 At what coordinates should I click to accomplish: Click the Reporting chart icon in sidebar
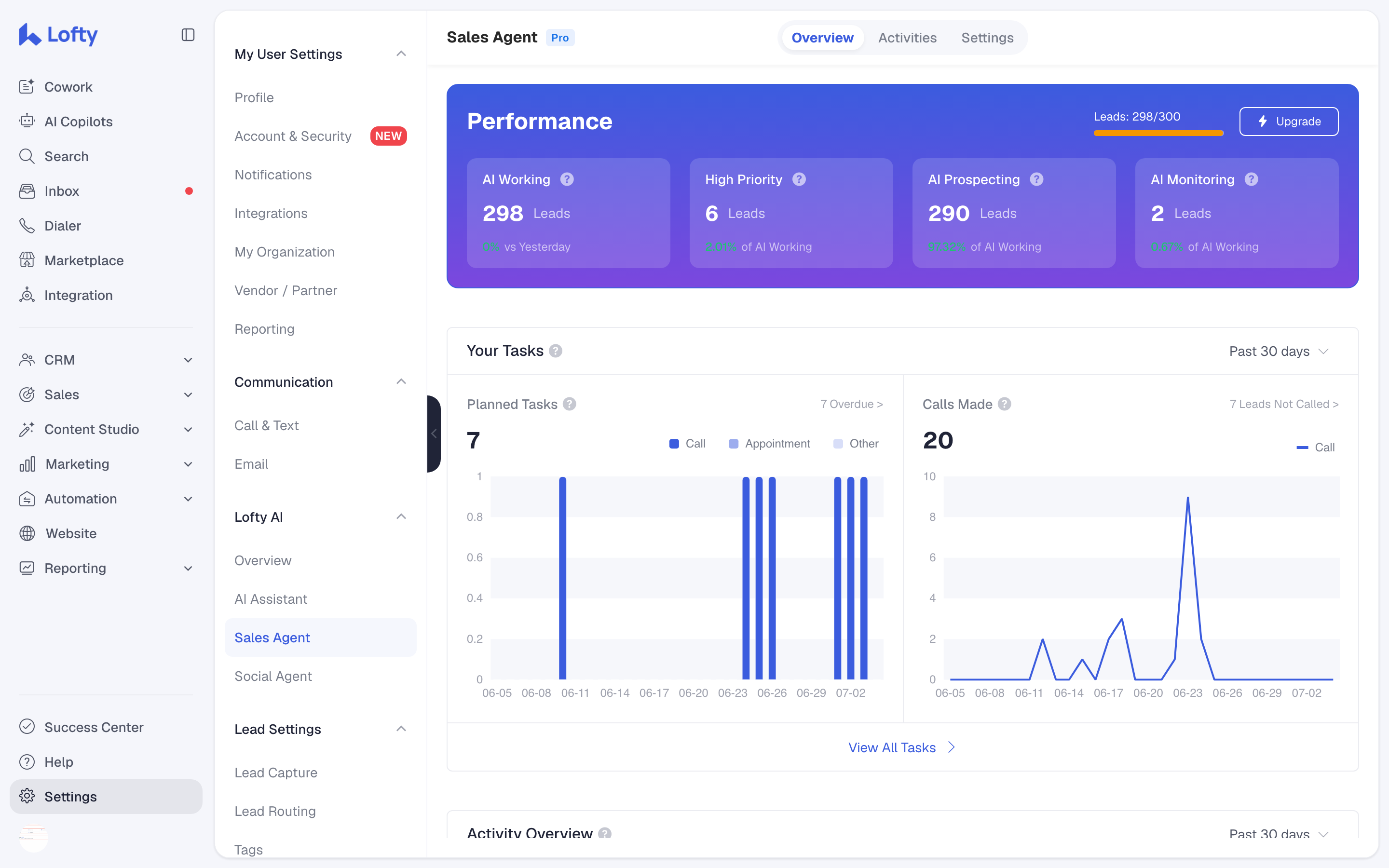[27, 569]
